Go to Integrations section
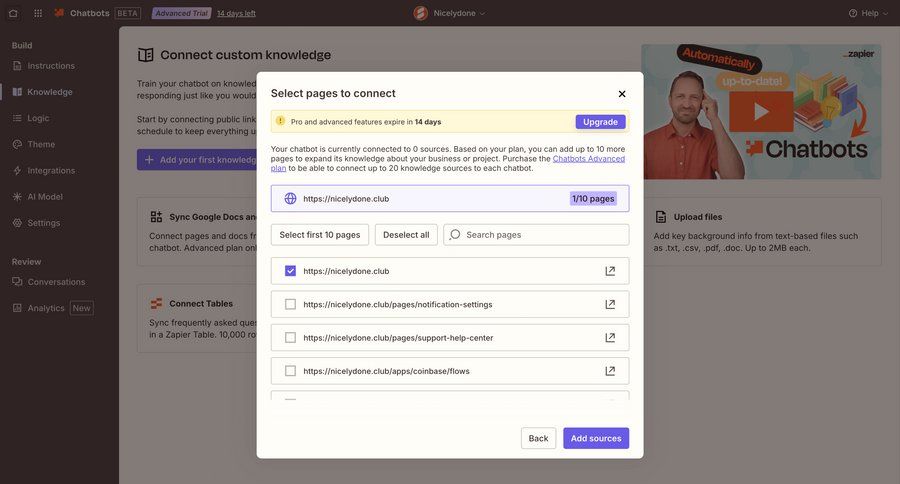 coord(51,171)
